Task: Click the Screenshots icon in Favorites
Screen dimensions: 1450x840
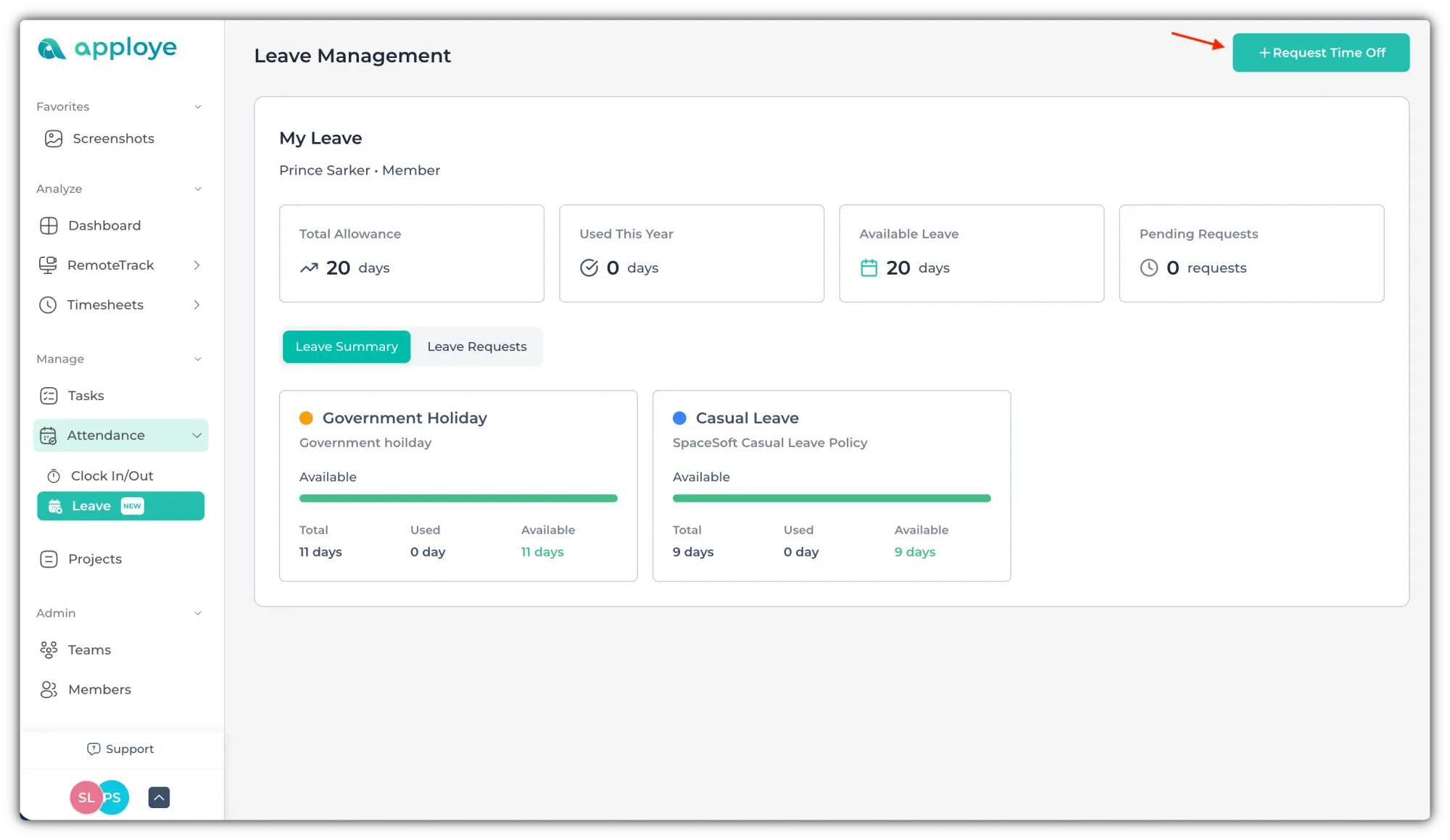Action: tap(53, 138)
